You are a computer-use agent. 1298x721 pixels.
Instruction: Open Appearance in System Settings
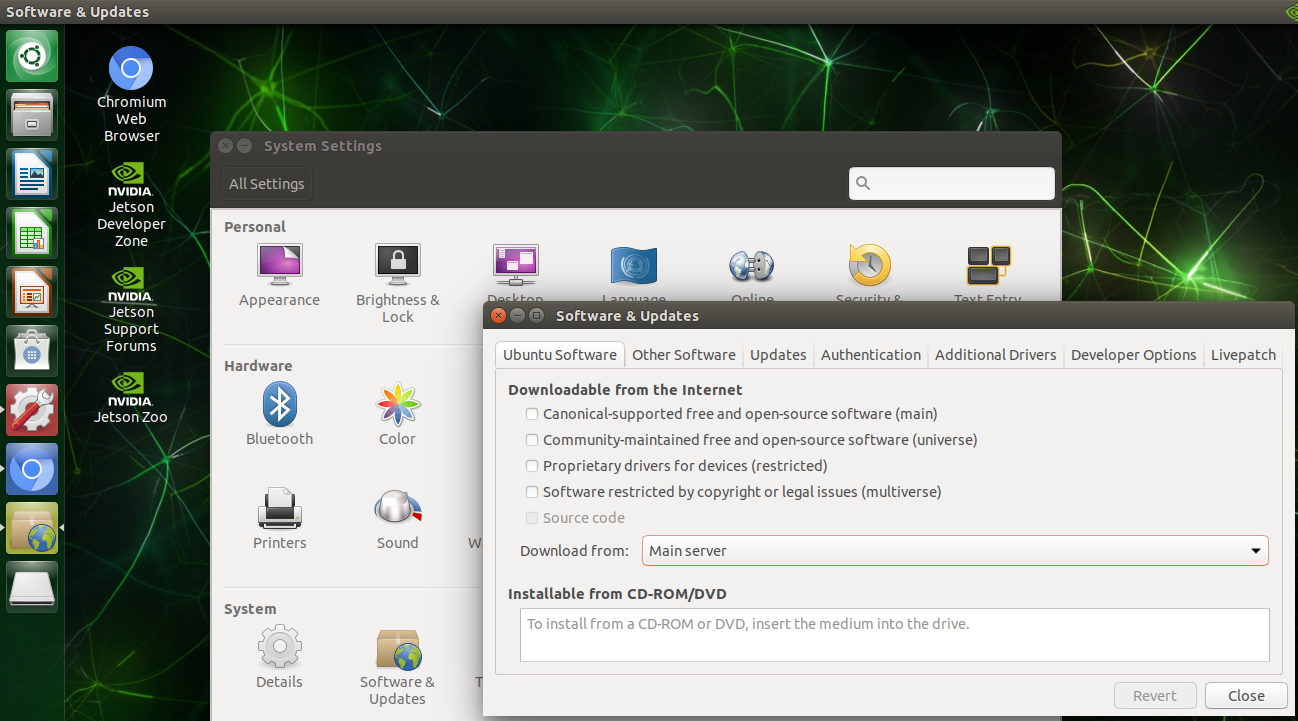(x=279, y=275)
